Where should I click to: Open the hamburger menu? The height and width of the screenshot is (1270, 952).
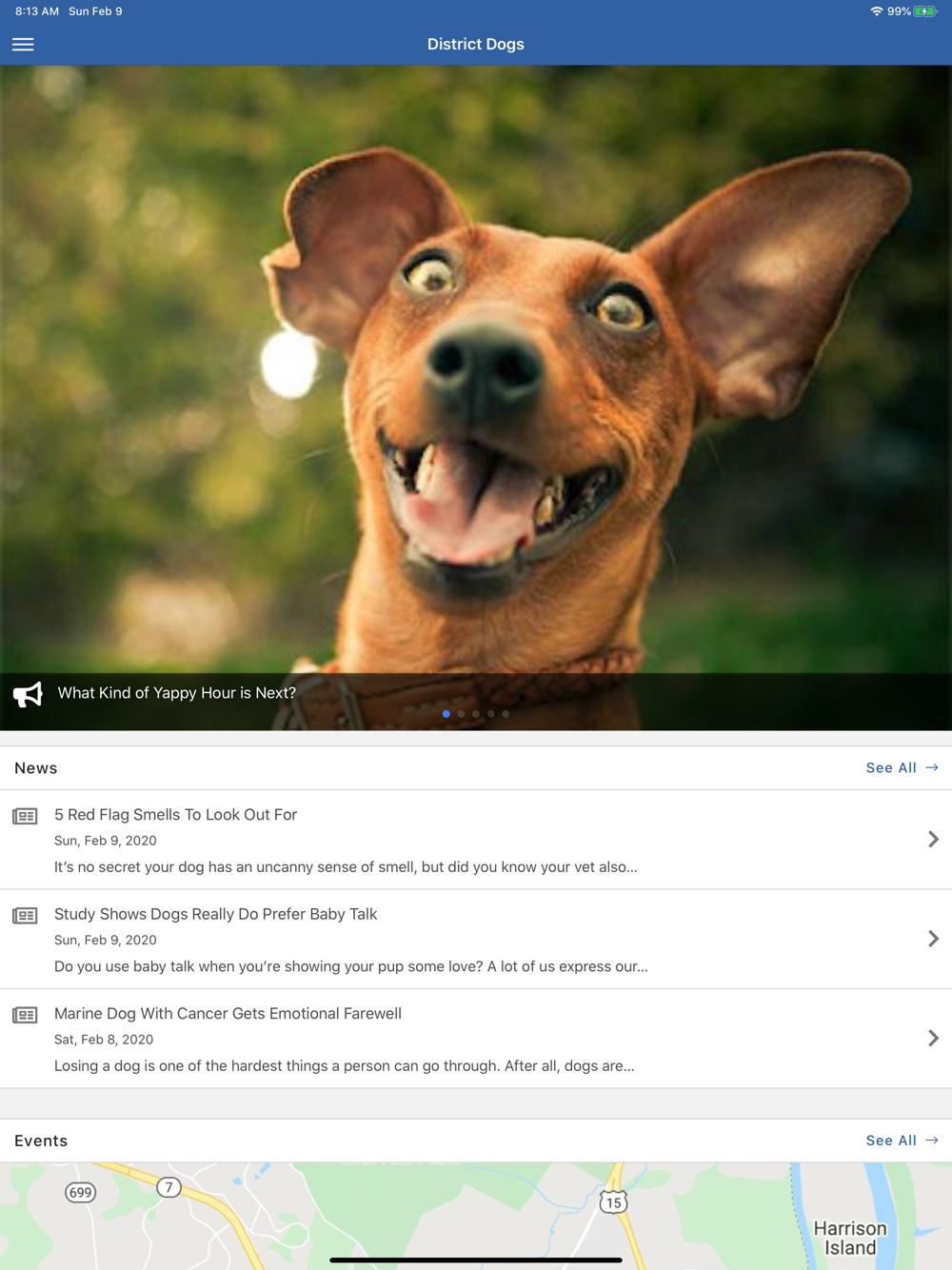(x=23, y=45)
